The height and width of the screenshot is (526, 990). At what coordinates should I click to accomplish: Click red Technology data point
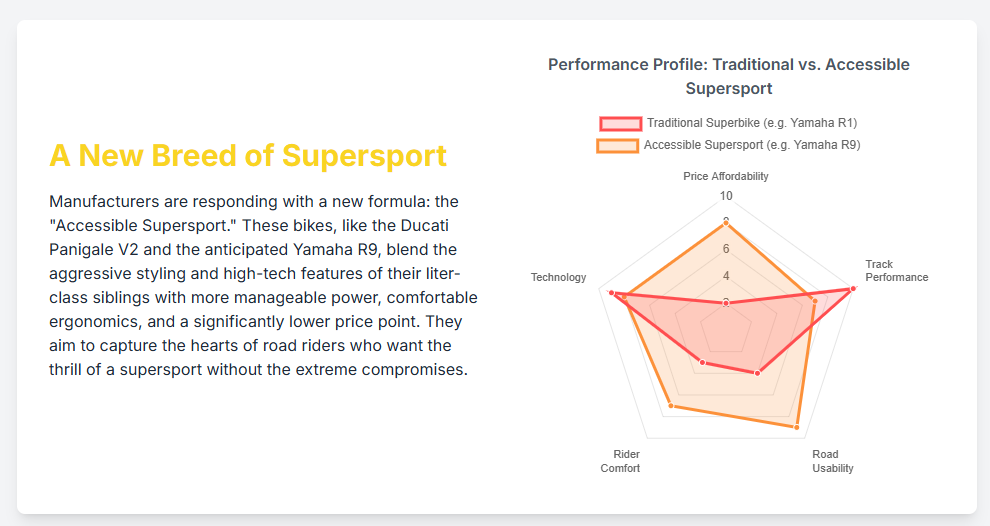pos(611,292)
